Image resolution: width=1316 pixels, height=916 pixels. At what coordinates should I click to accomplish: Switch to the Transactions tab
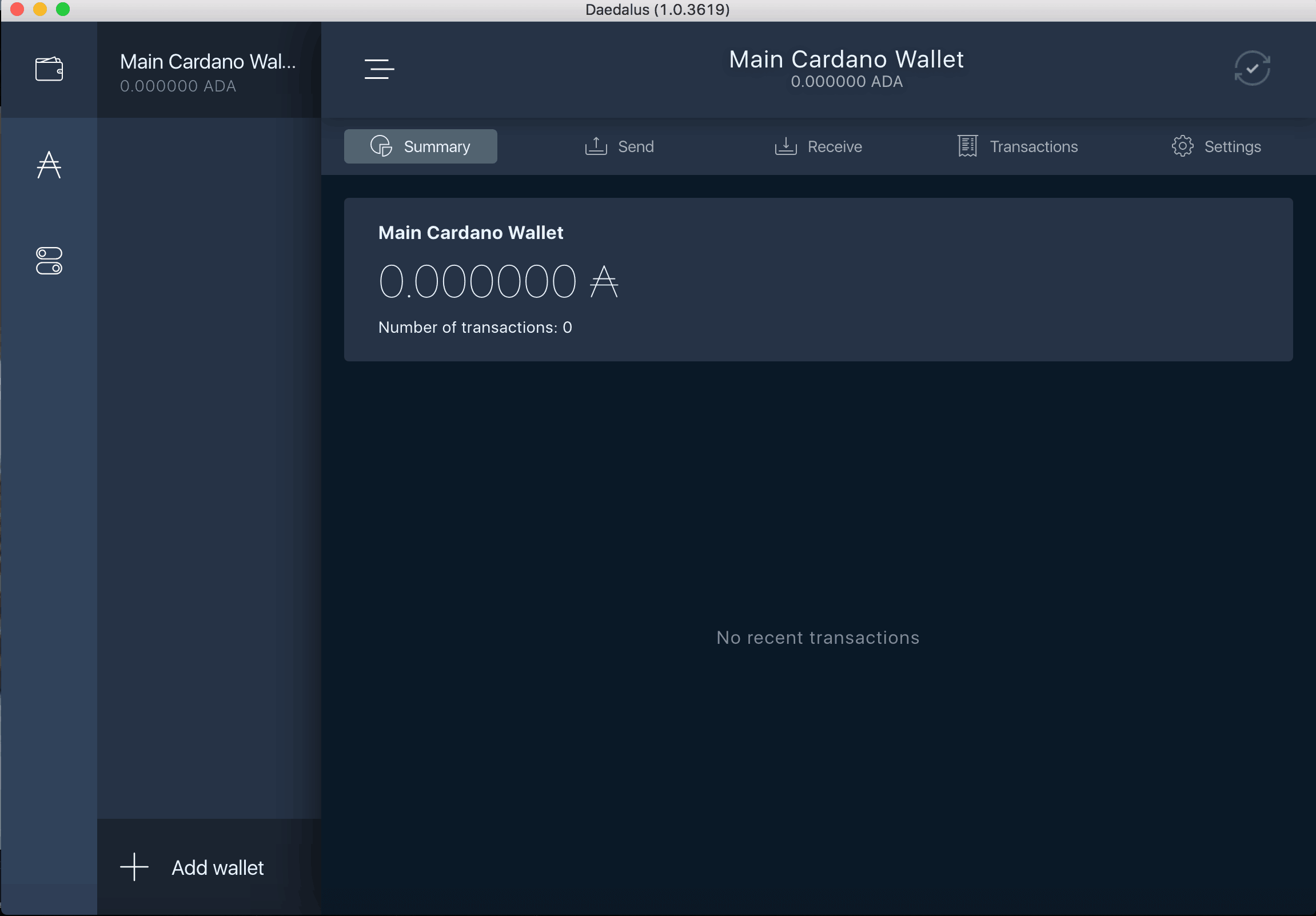click(x=1017, y=146)
